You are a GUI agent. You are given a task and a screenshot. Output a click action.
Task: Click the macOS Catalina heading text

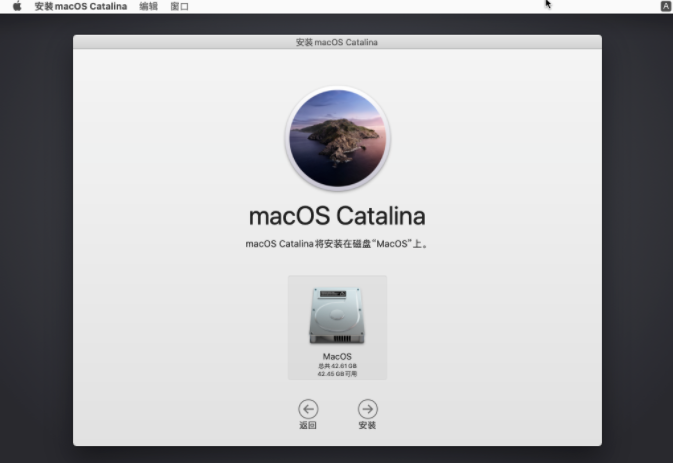(x=337, y=216)
